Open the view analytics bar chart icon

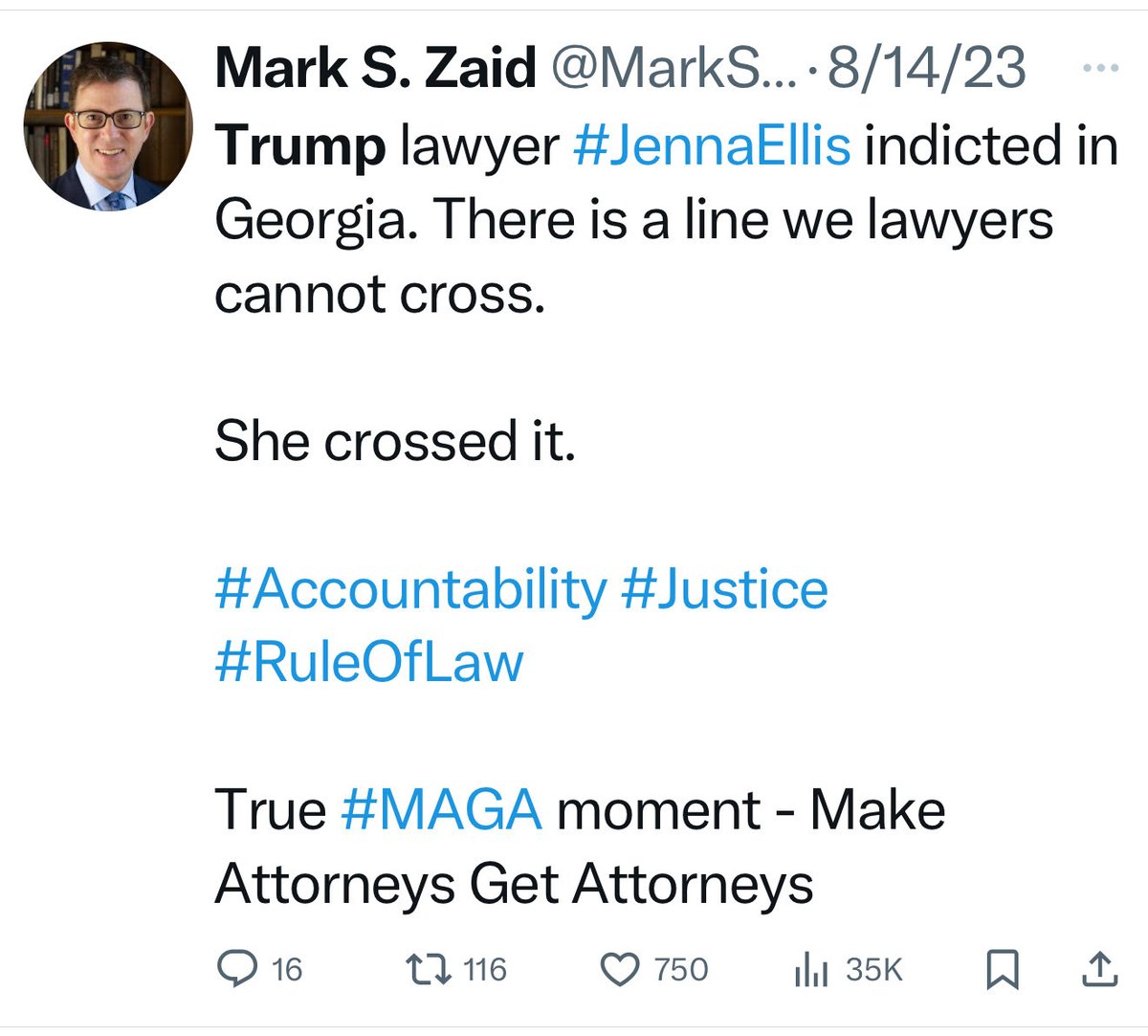point(809,970)
